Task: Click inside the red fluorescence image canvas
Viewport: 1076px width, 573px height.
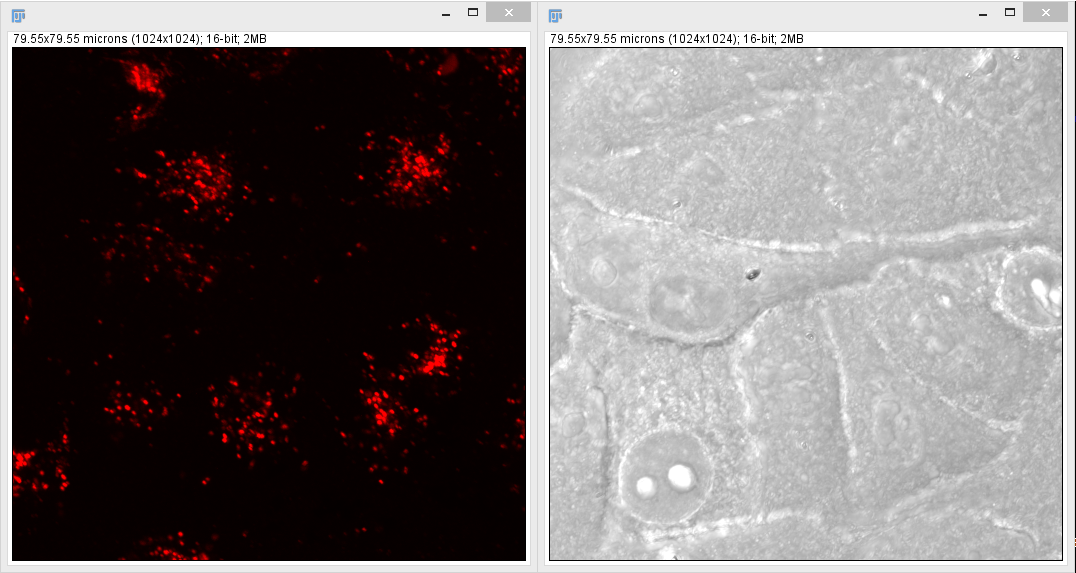Action: [269, 304]
